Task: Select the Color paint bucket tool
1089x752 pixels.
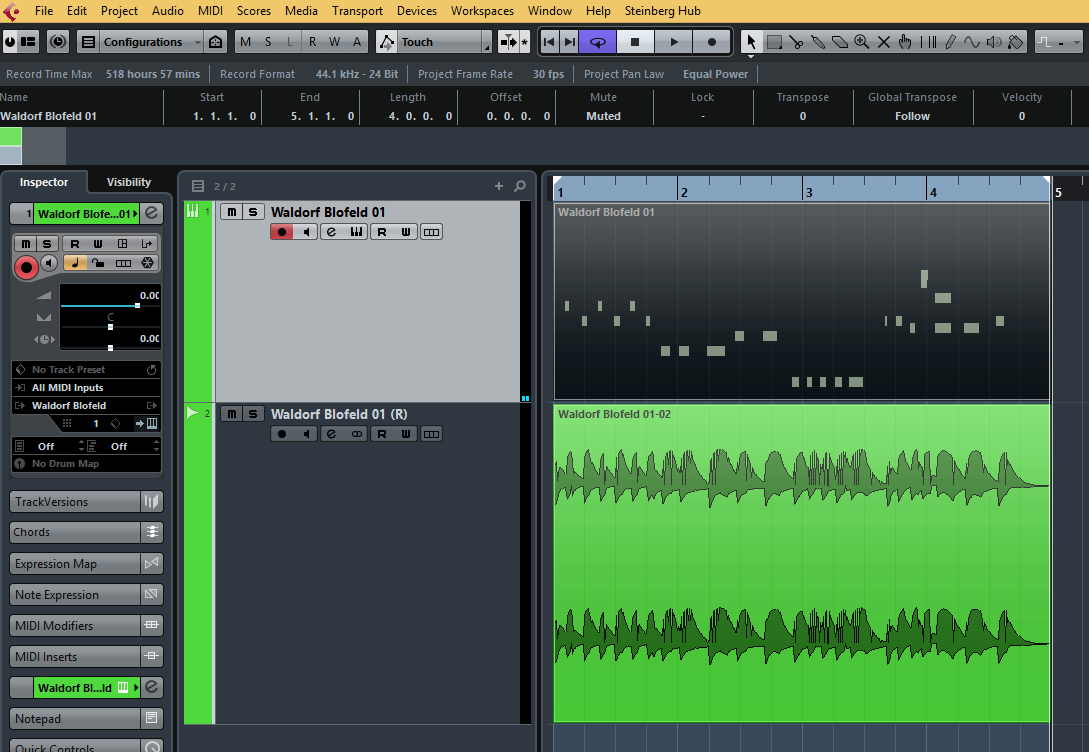Action: click(1015, 42)
